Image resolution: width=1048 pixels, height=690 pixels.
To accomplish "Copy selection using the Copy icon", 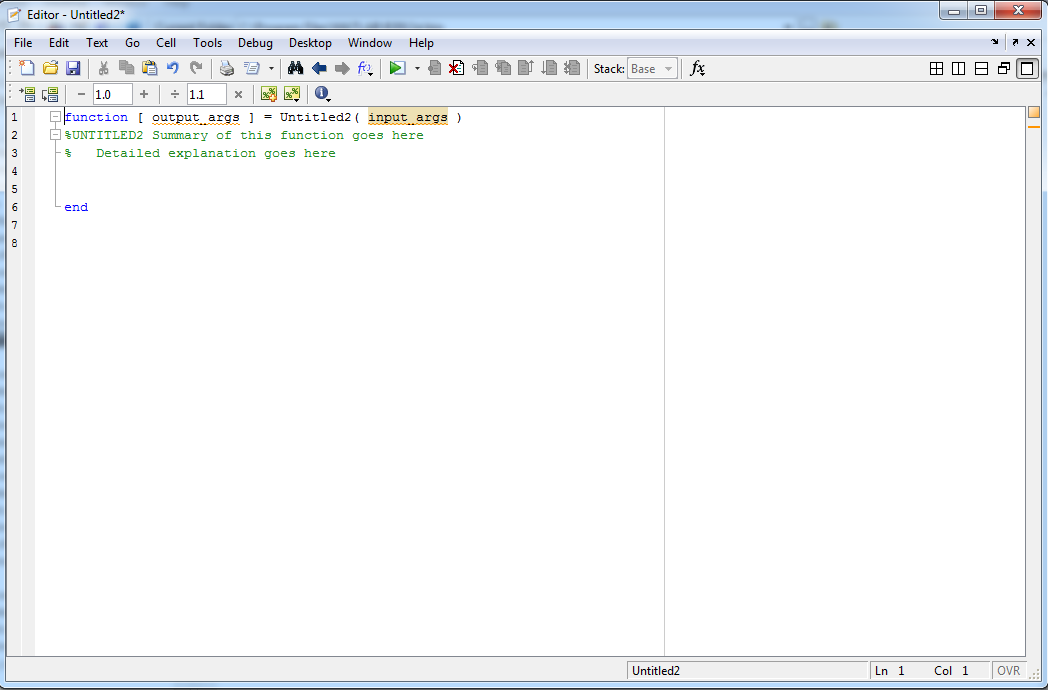I will pos(126,68).
